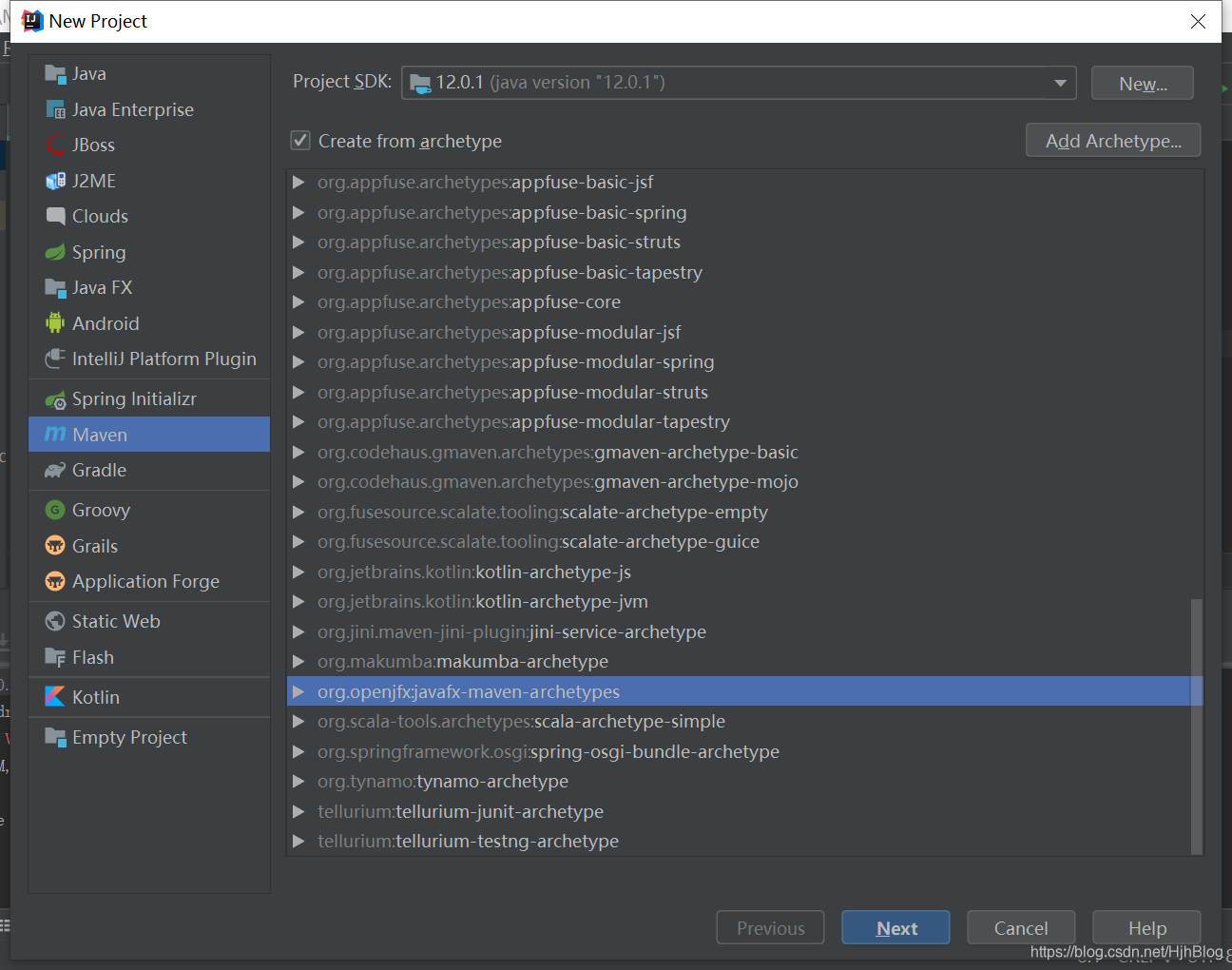Select kotlin-archetype-js row

pos(744,572)
